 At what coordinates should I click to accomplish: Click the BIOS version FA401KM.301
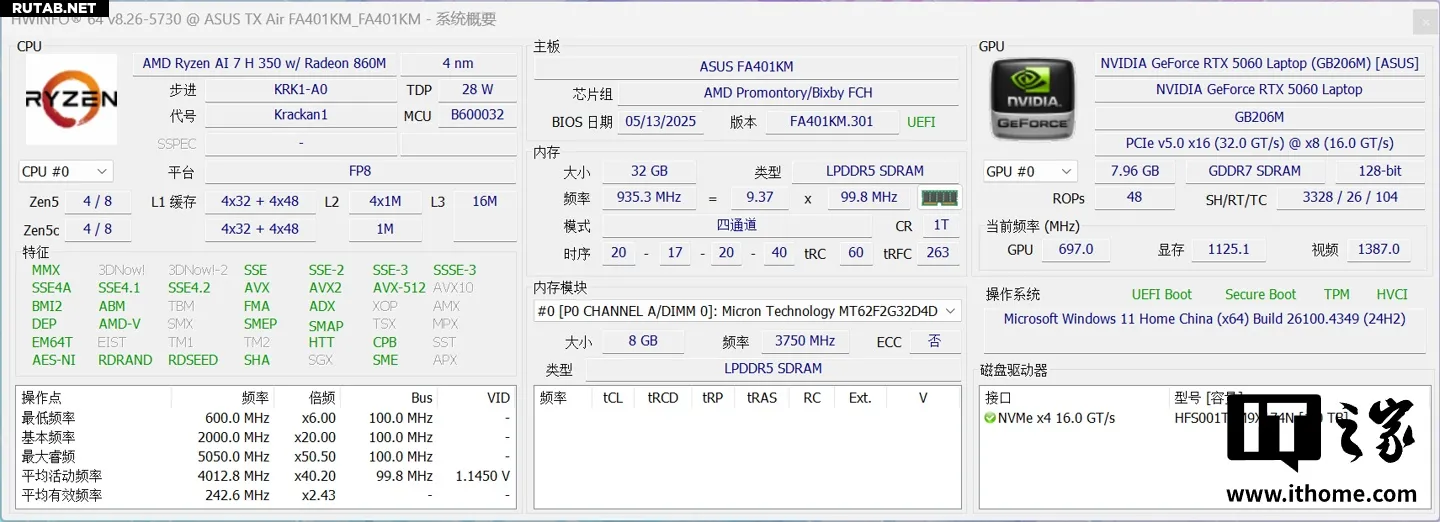click(831, 122)
